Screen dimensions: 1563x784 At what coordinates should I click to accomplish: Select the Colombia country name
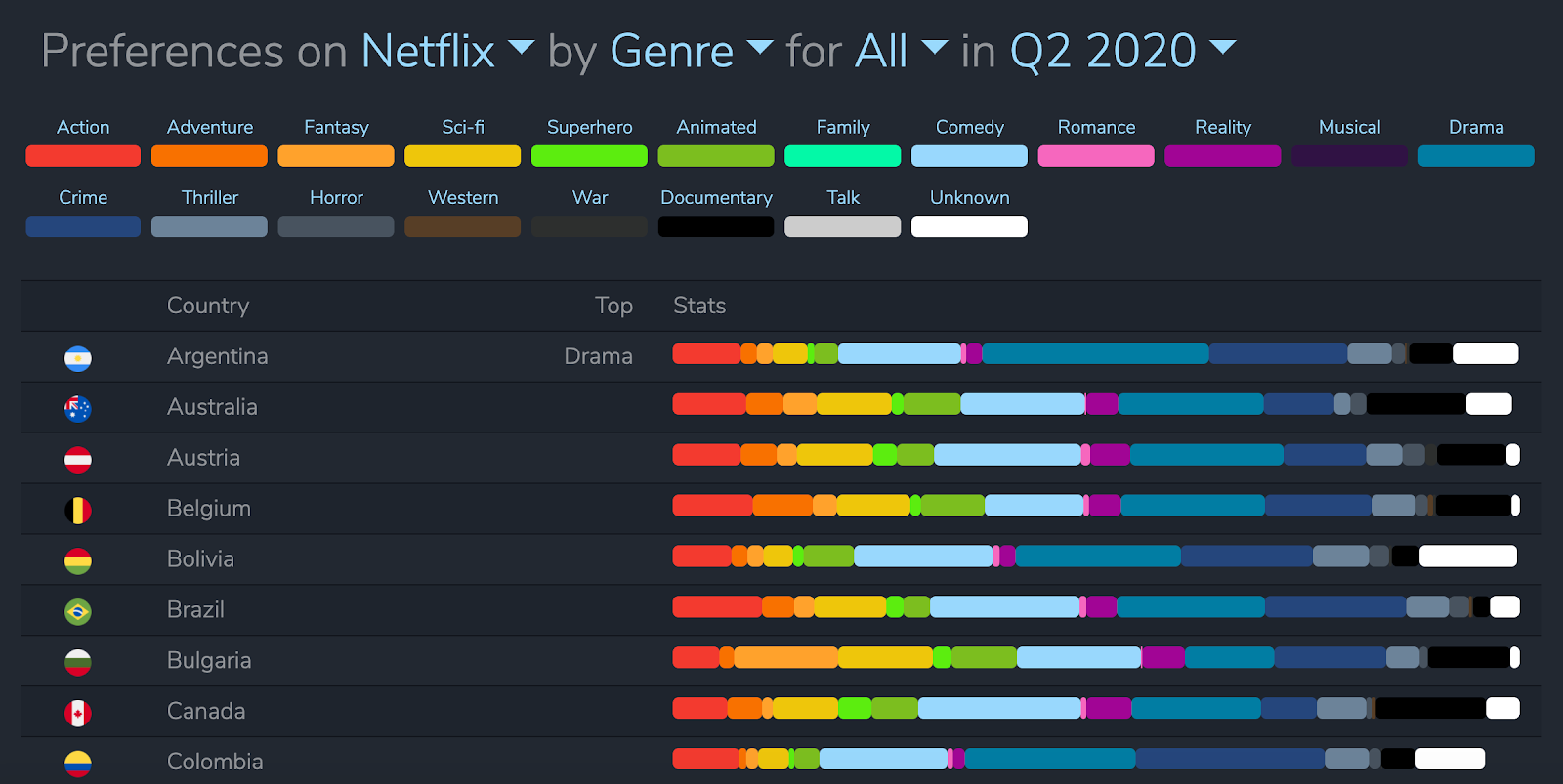[215, 762]
